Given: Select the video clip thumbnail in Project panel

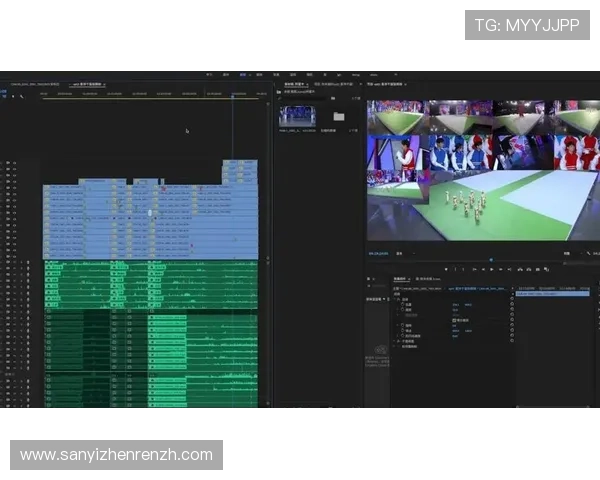Looking at the screenshot, I should tap(297, 116).
